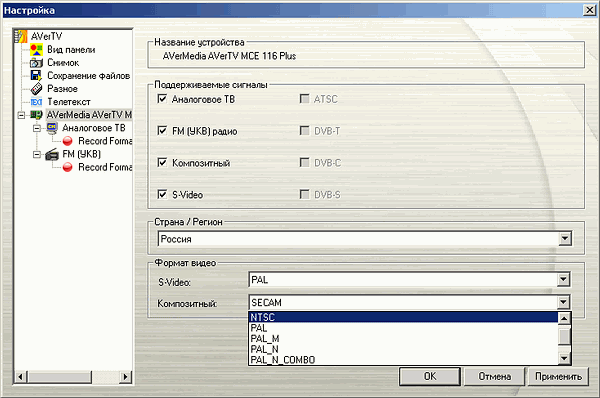
Task: Select Вид панели in the tree
Action: [71, 50]
